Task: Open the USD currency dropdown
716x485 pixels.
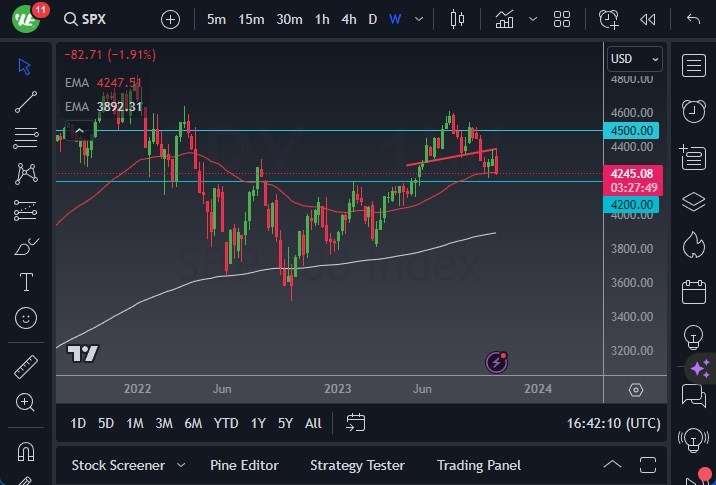Action: tap(635, 59)
